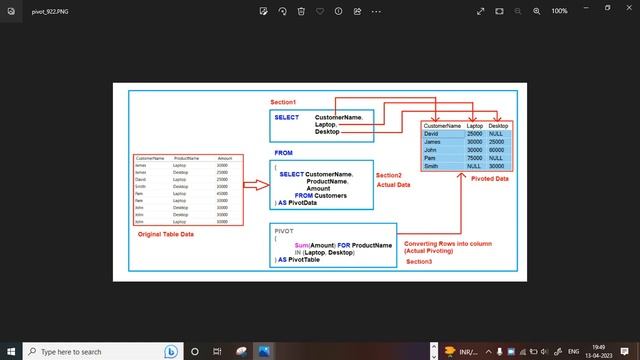Click the 100% zoom level value
The image size is (640, 360).
click(x=559, y=11)
